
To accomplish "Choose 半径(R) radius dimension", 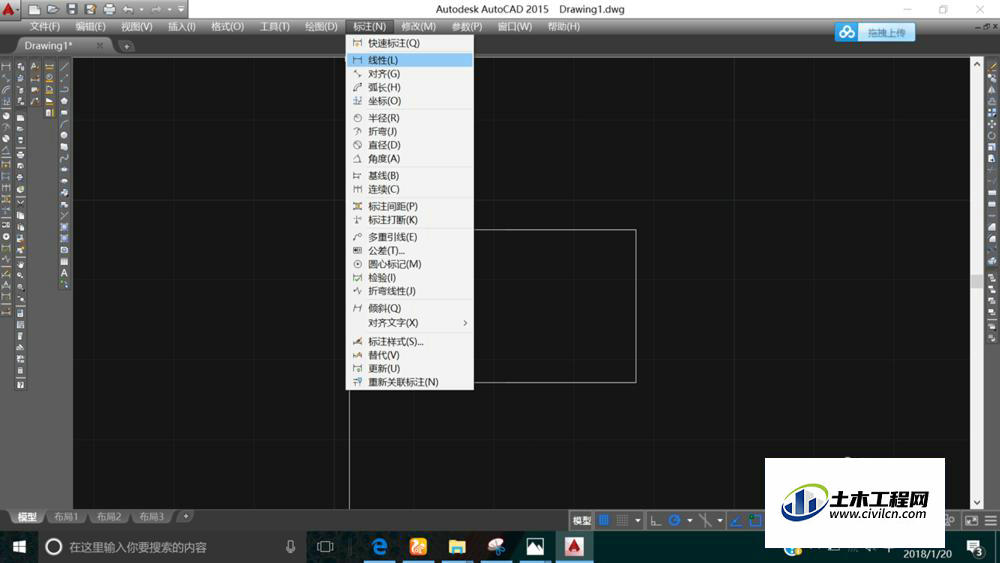I will click(x=409, y=118).
